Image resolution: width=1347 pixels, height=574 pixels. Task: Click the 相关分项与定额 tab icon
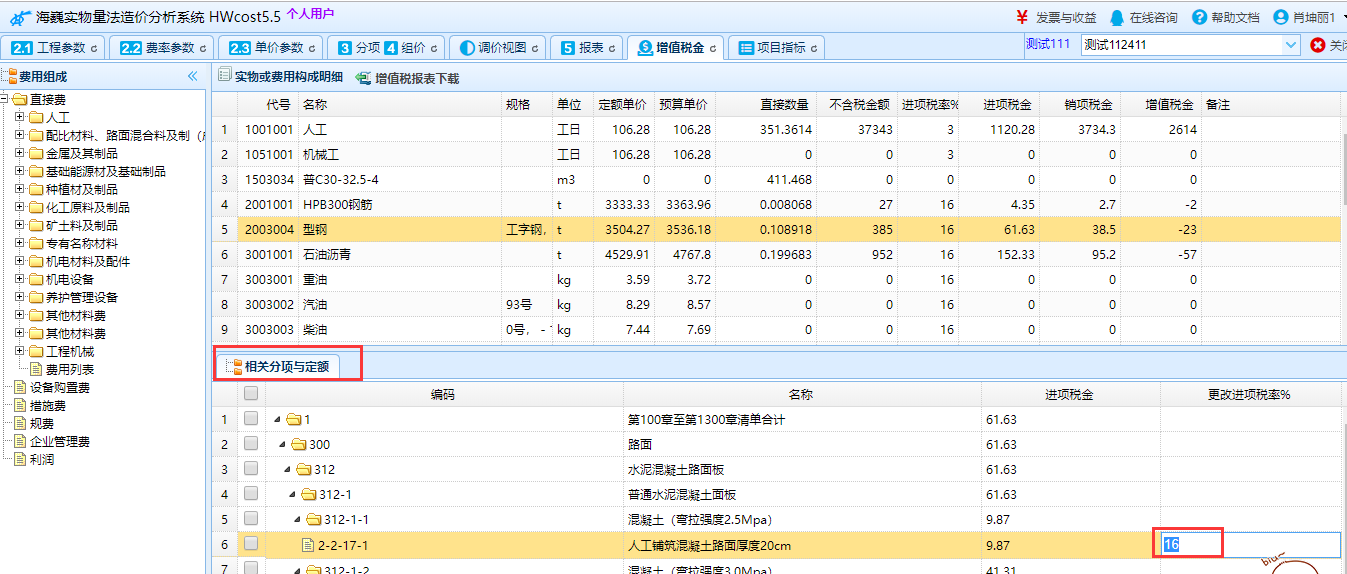(x=234, y=367)
